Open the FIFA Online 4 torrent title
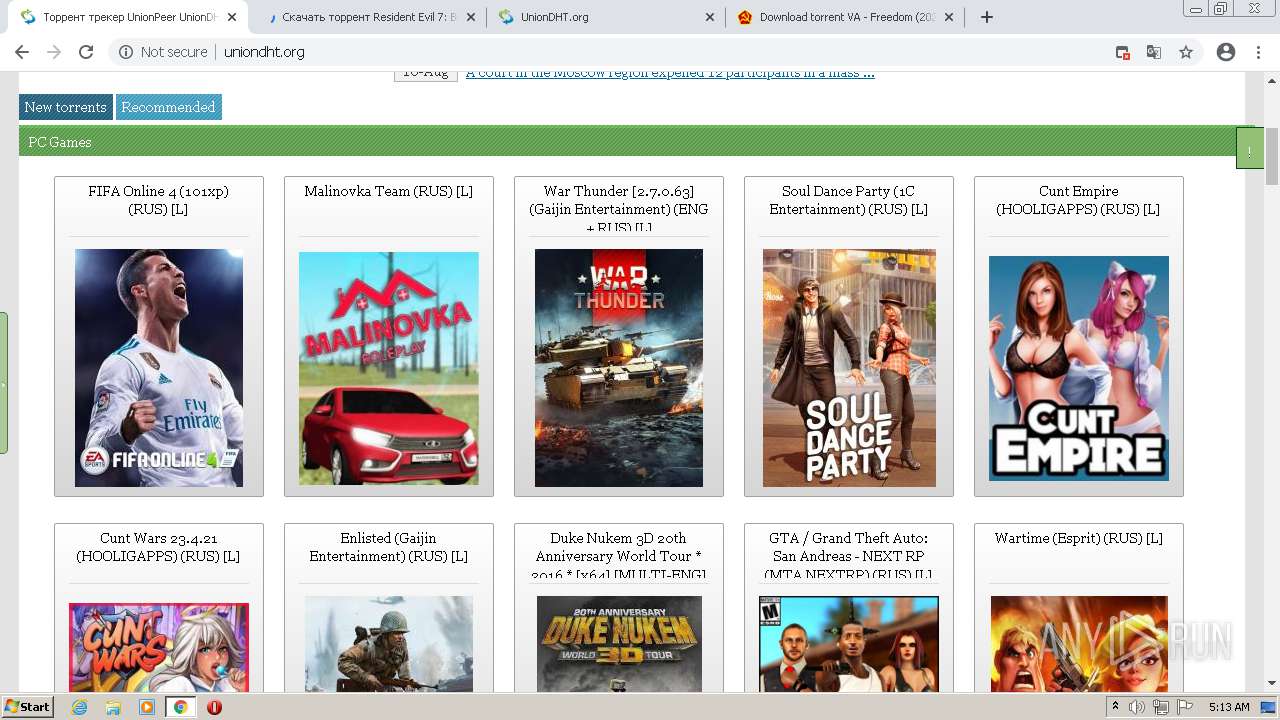The width and height of the screenshot is (1280, 720). [158, 200]
